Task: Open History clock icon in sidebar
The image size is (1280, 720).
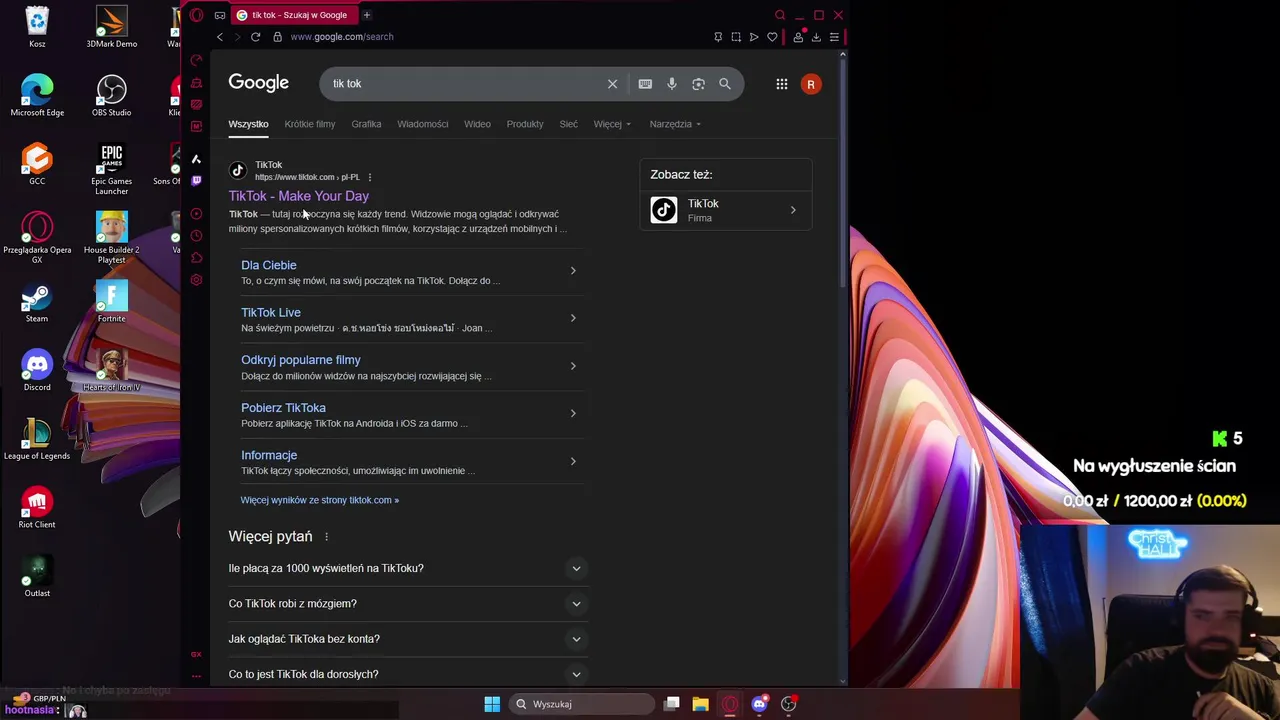Action: pos(196,236)
